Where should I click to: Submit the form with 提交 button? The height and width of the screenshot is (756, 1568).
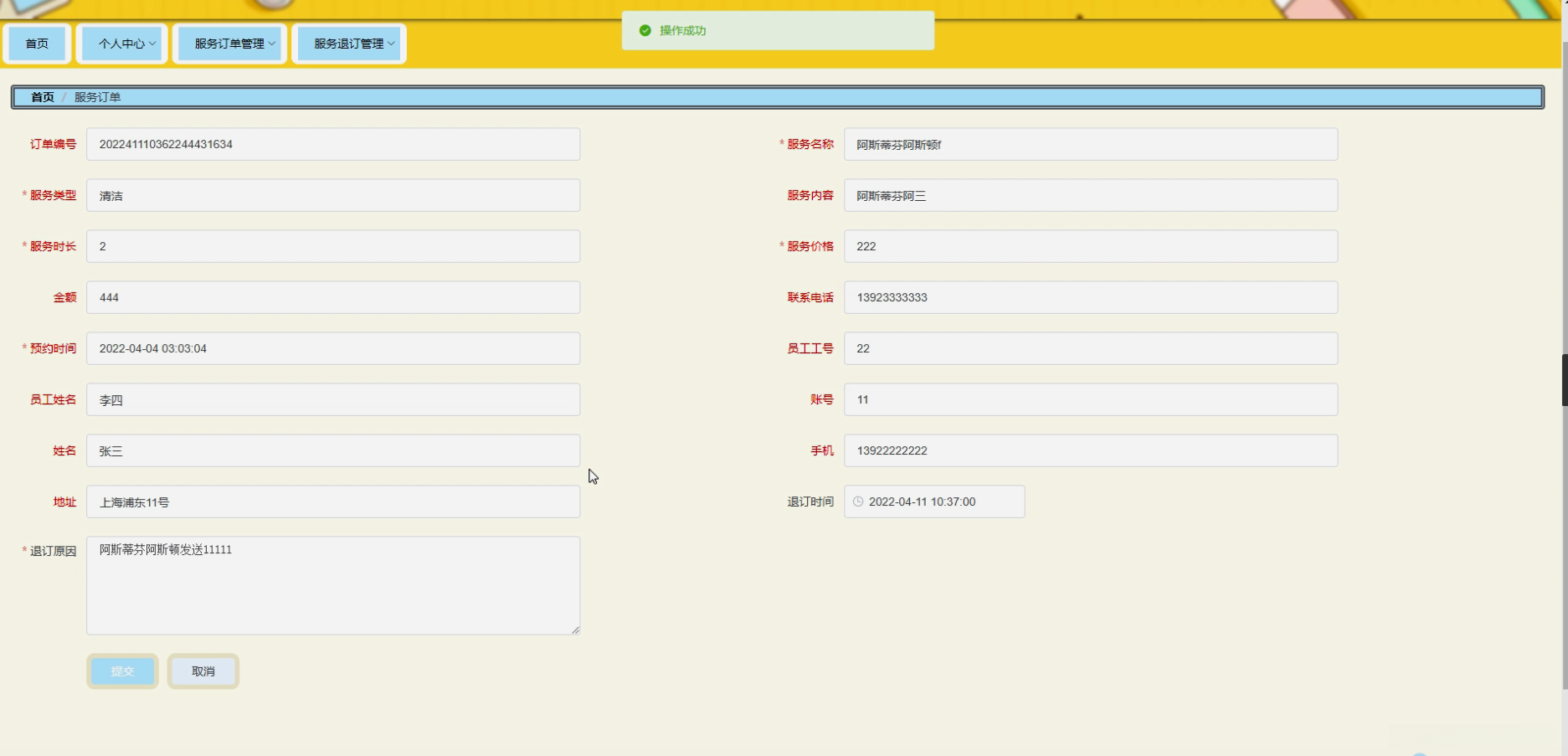122,671
